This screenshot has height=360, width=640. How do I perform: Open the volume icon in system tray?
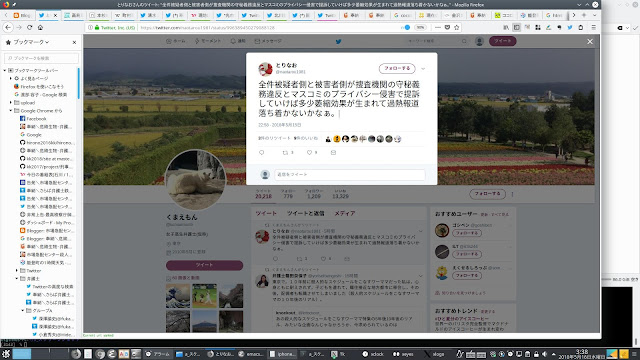click(544, 354)
